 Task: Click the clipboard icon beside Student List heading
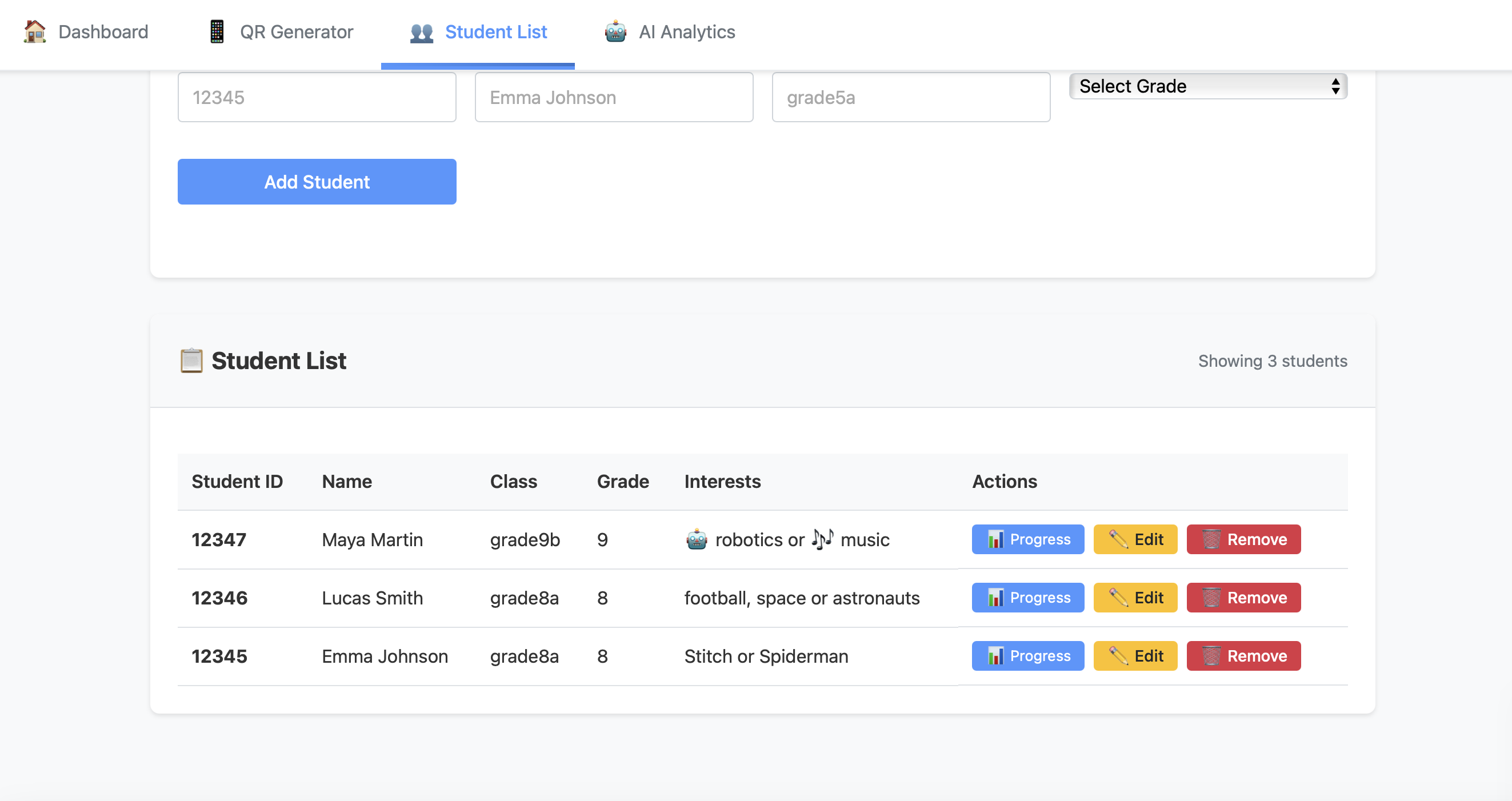click(191, 361)
